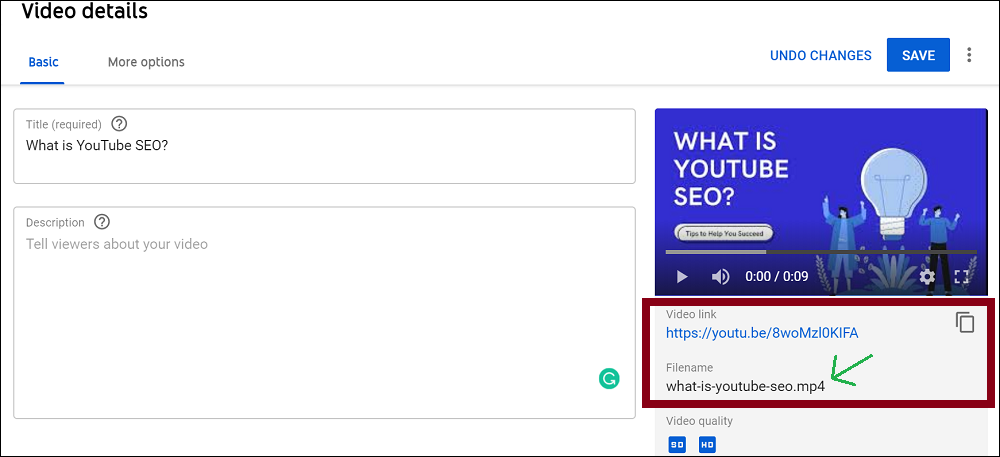Screen dimensions: 1000x457
Task: Click the filename what-is-youtube-seo.mp4 text
Action: [x=746, y=386]
